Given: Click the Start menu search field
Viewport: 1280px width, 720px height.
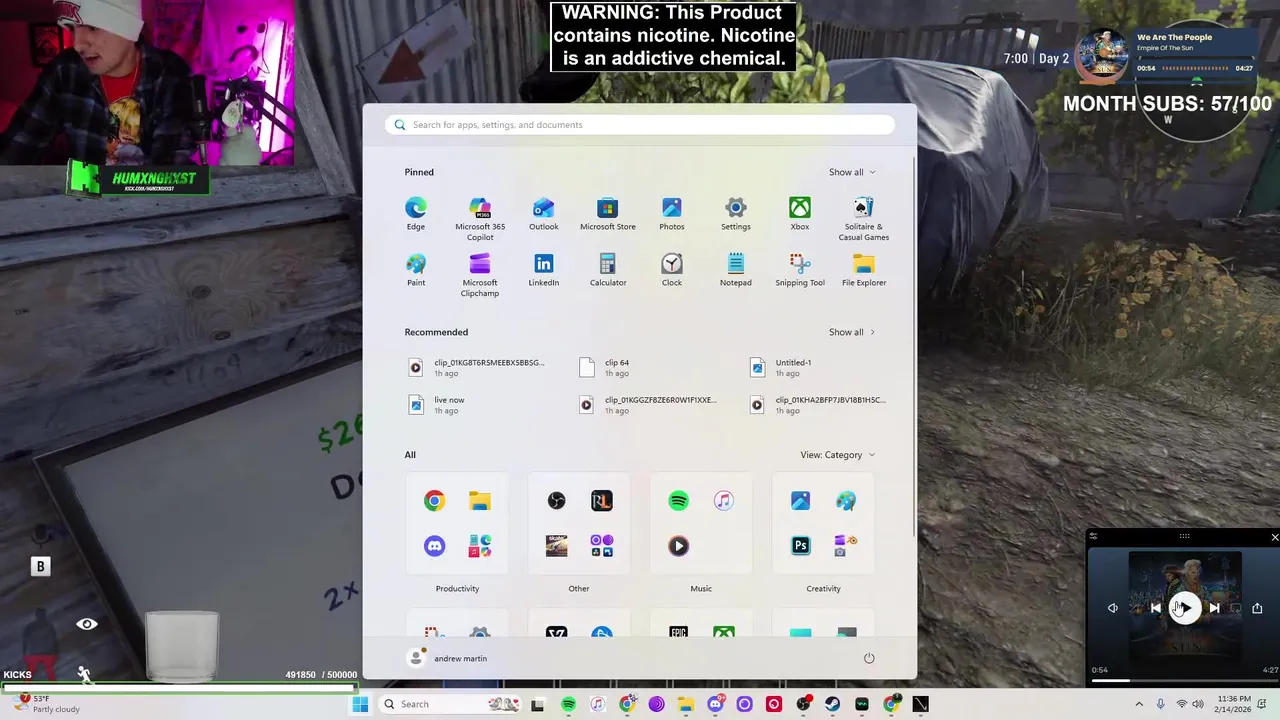Looking at the screenshot, I should pos(640,125).
